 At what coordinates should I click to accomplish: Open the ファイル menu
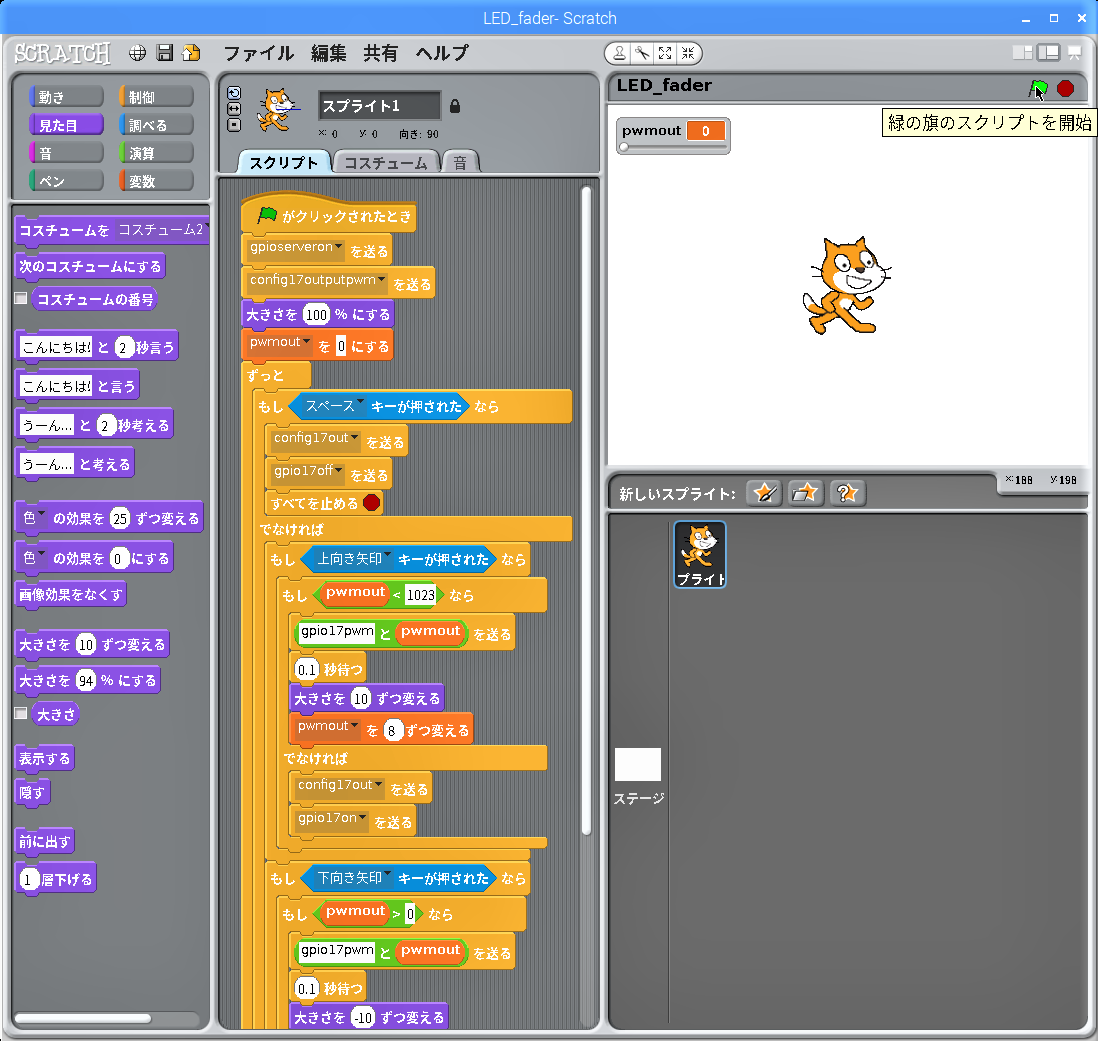[258, 53]
